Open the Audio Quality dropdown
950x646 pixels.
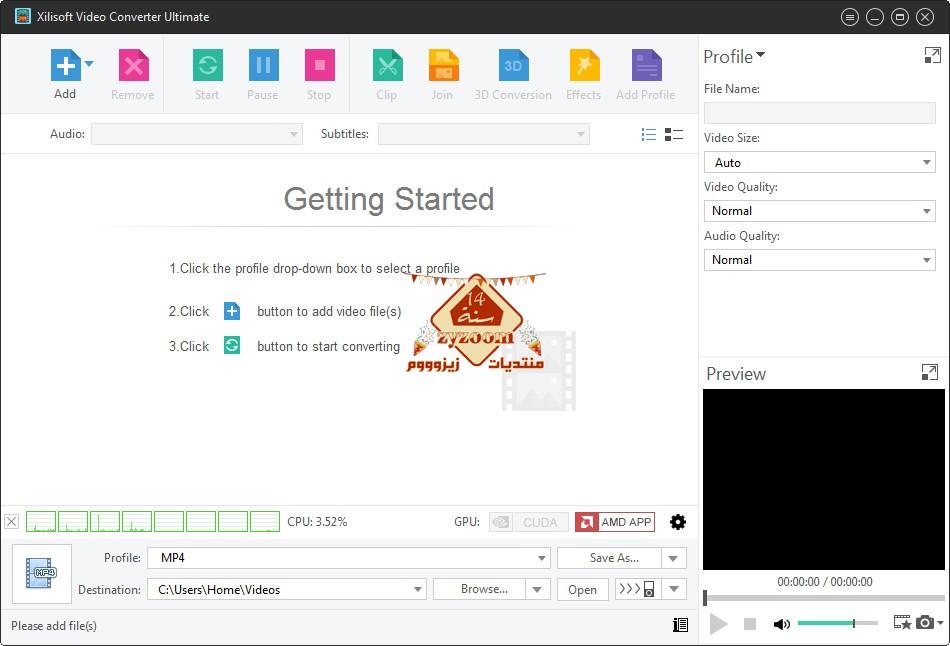820,260
